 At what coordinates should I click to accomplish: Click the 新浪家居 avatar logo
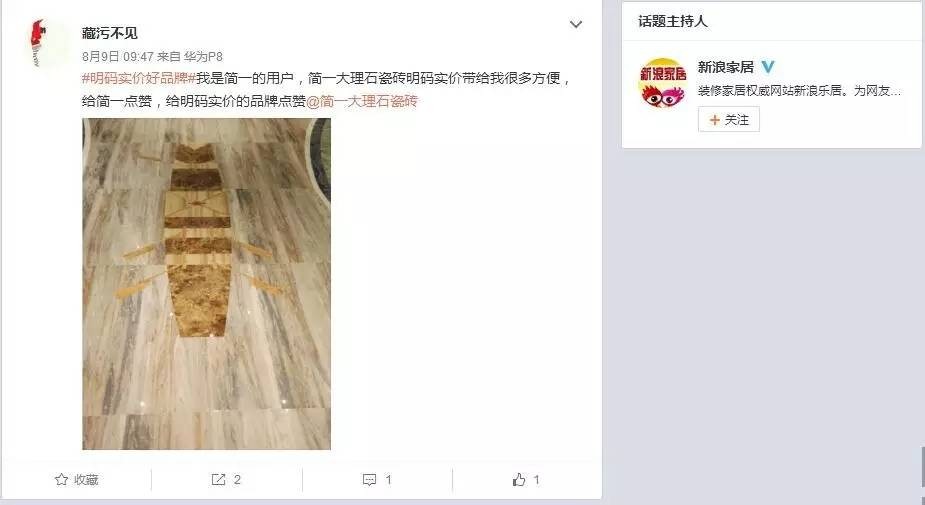tap(662, 82)
